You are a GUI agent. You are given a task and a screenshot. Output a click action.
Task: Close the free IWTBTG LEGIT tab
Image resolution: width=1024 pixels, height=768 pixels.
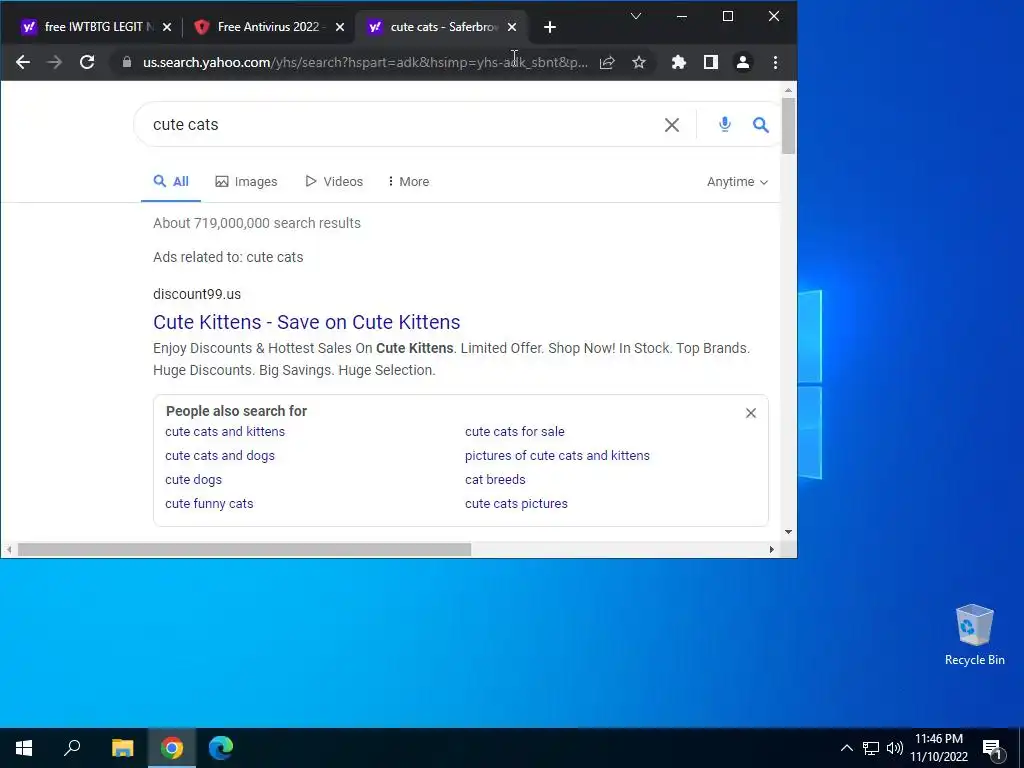point(167,27)
